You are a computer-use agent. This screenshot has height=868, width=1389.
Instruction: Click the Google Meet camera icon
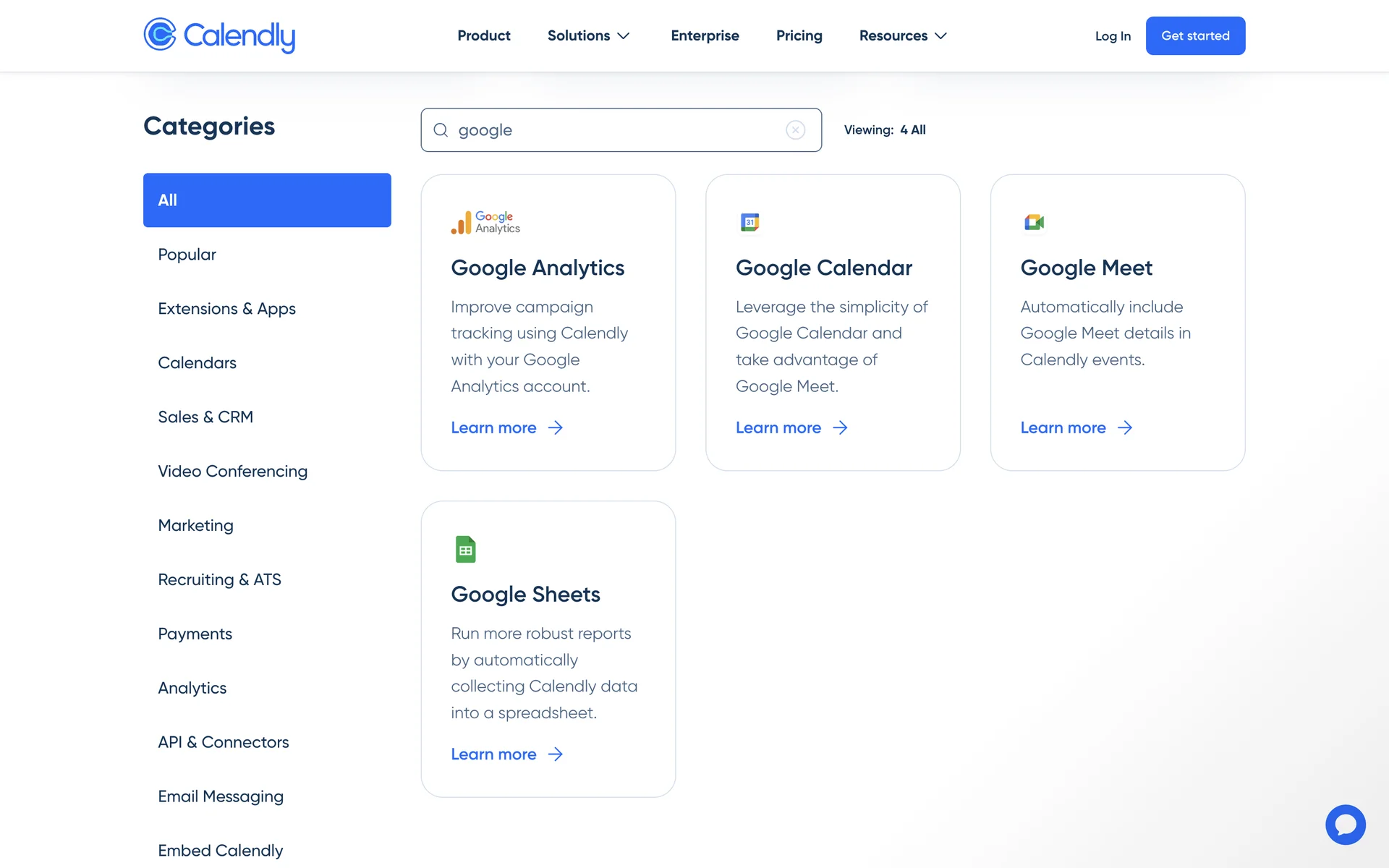click(x=1035, y=222)
